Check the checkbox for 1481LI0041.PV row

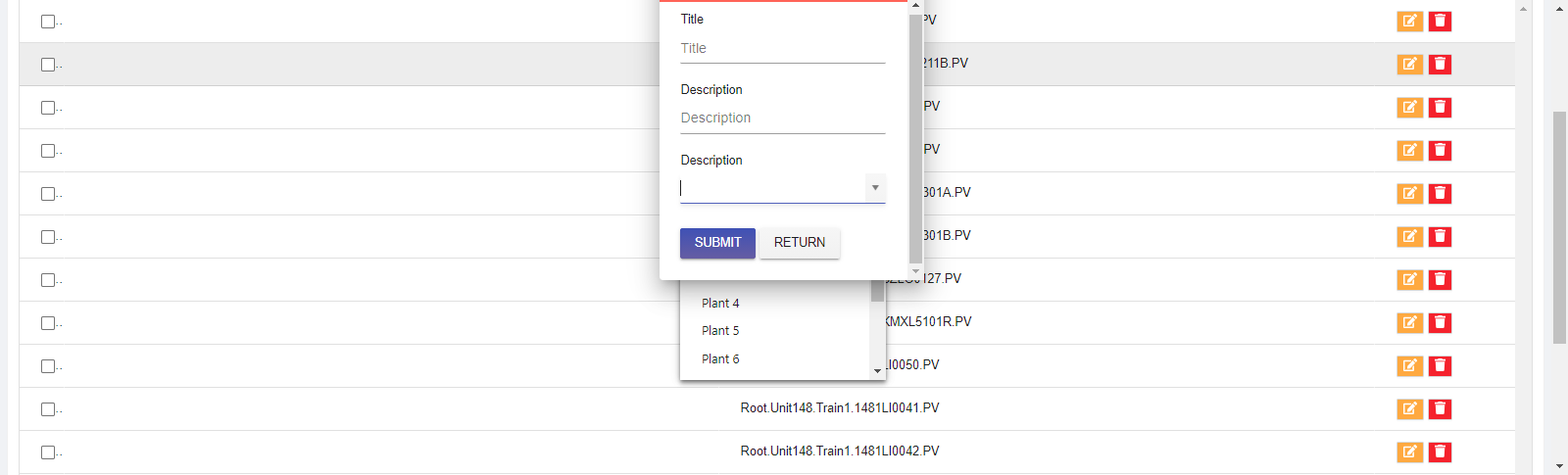[48, 409]
